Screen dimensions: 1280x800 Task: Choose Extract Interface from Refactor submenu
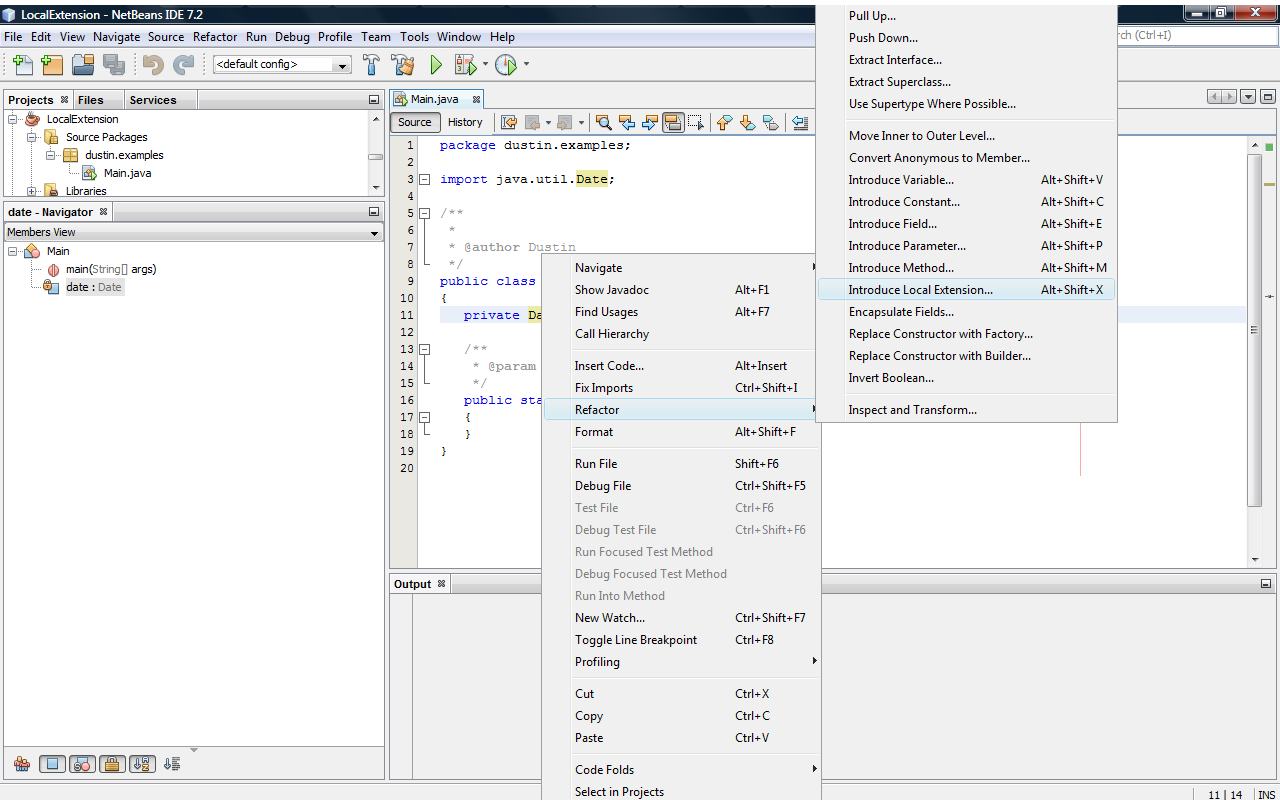click(x=966, y=60)
